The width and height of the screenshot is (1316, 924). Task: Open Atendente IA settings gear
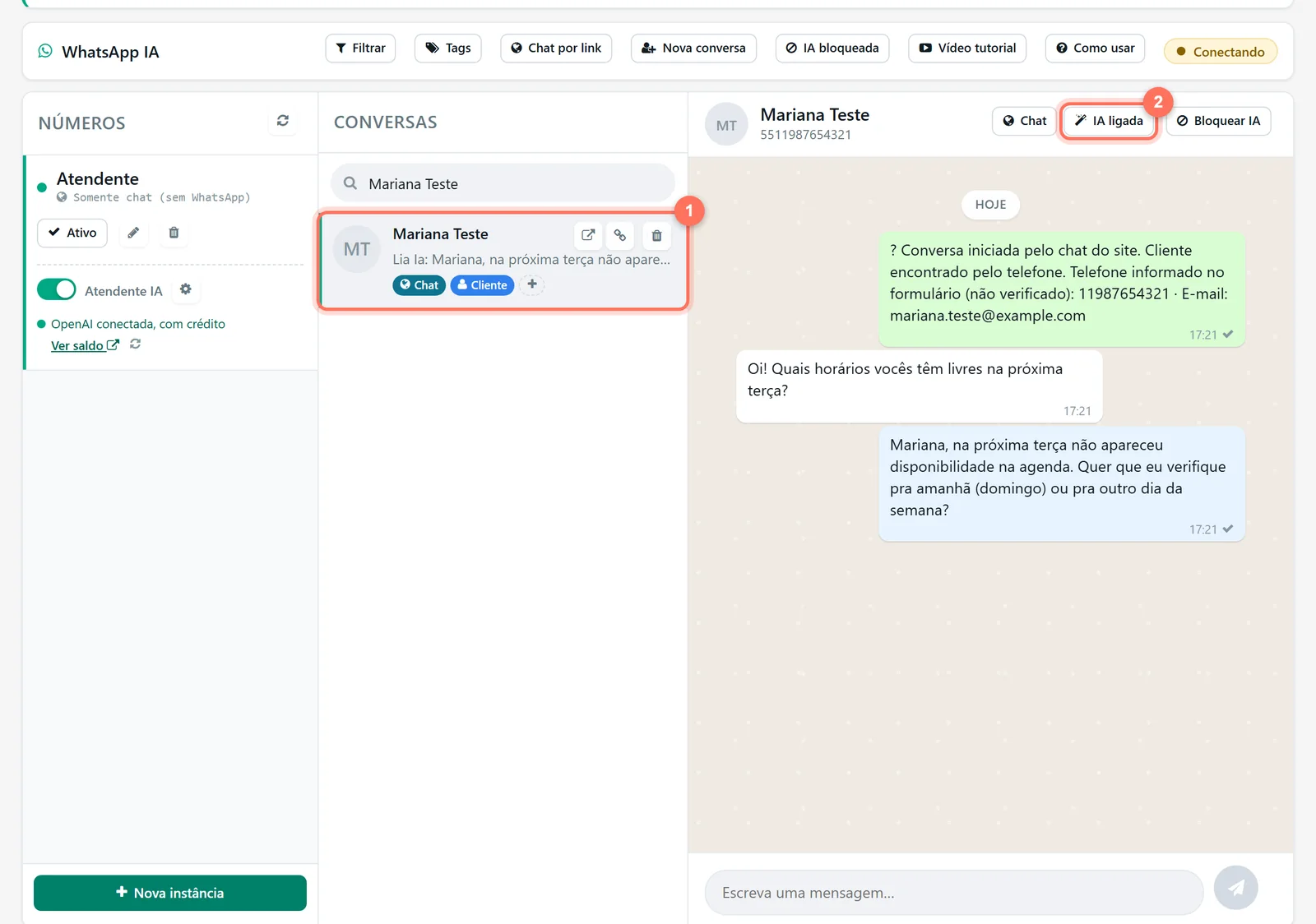[186, 289]
